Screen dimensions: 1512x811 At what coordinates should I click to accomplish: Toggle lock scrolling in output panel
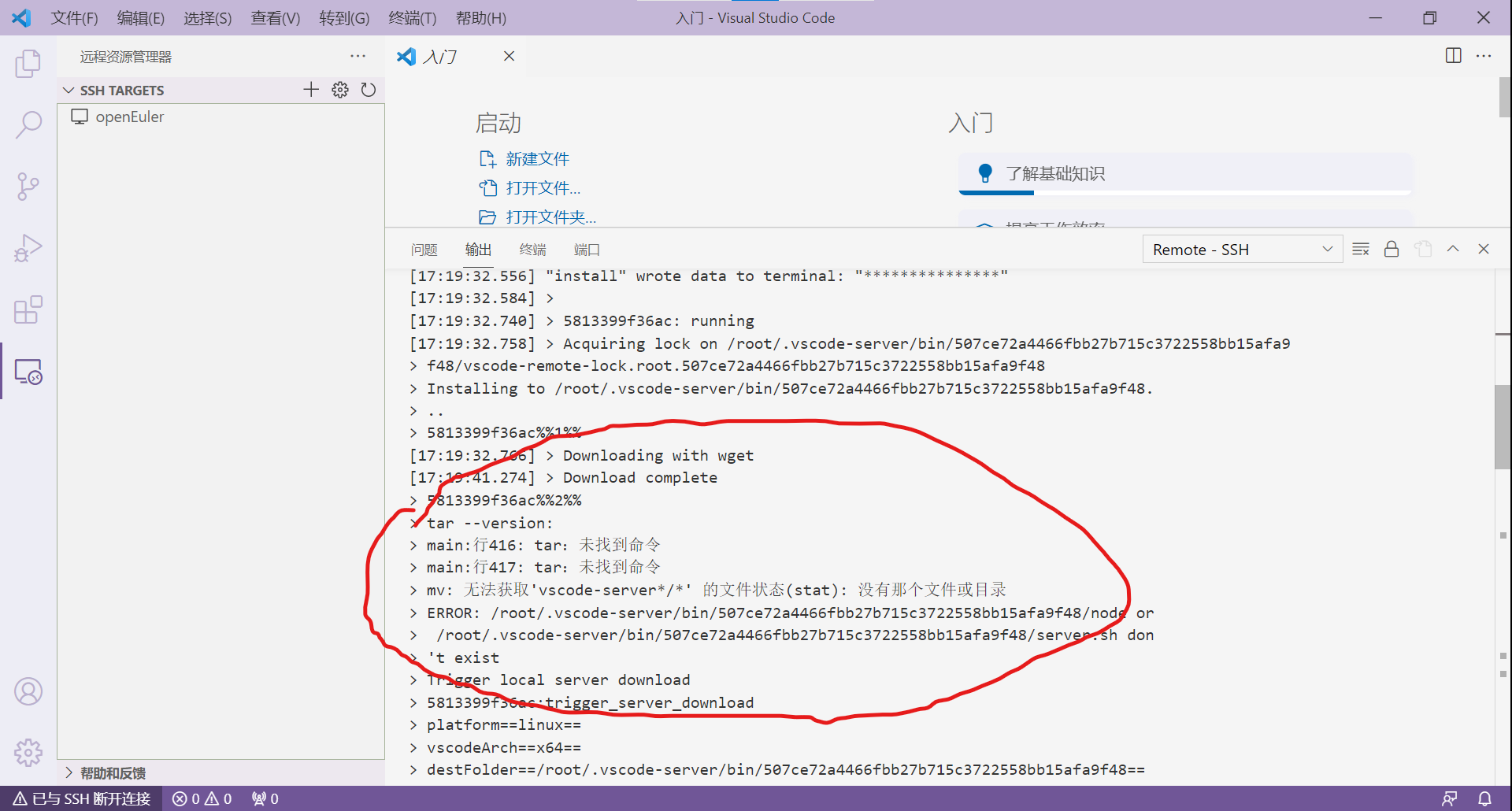[1391, 249]
